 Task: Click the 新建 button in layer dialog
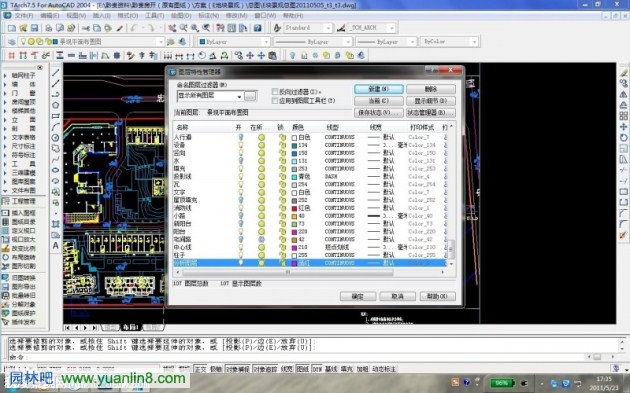379,89
